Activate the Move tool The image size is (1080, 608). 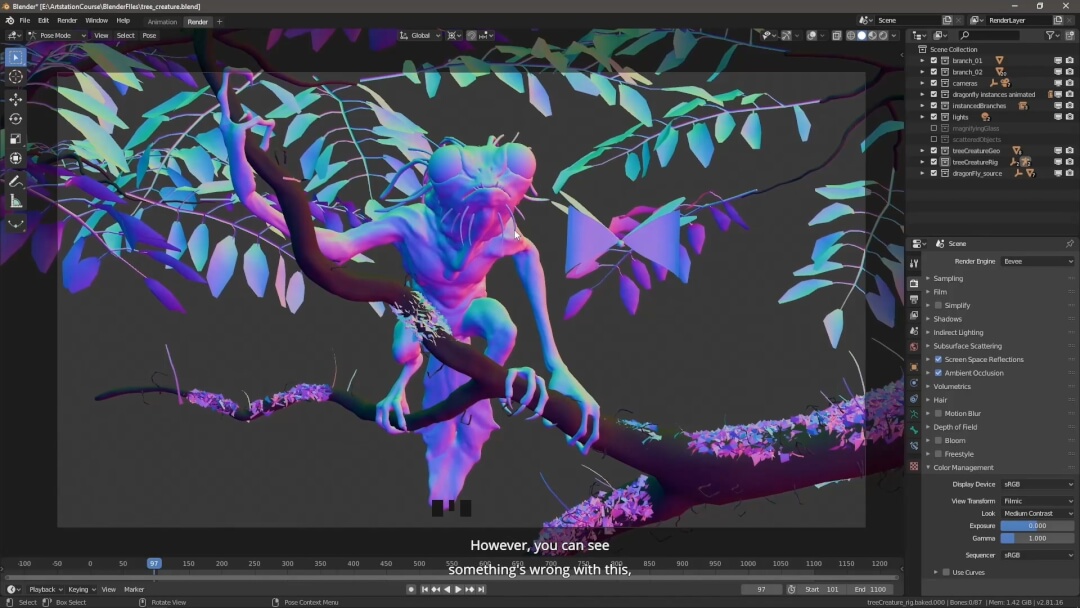click(x=15, y=99)
